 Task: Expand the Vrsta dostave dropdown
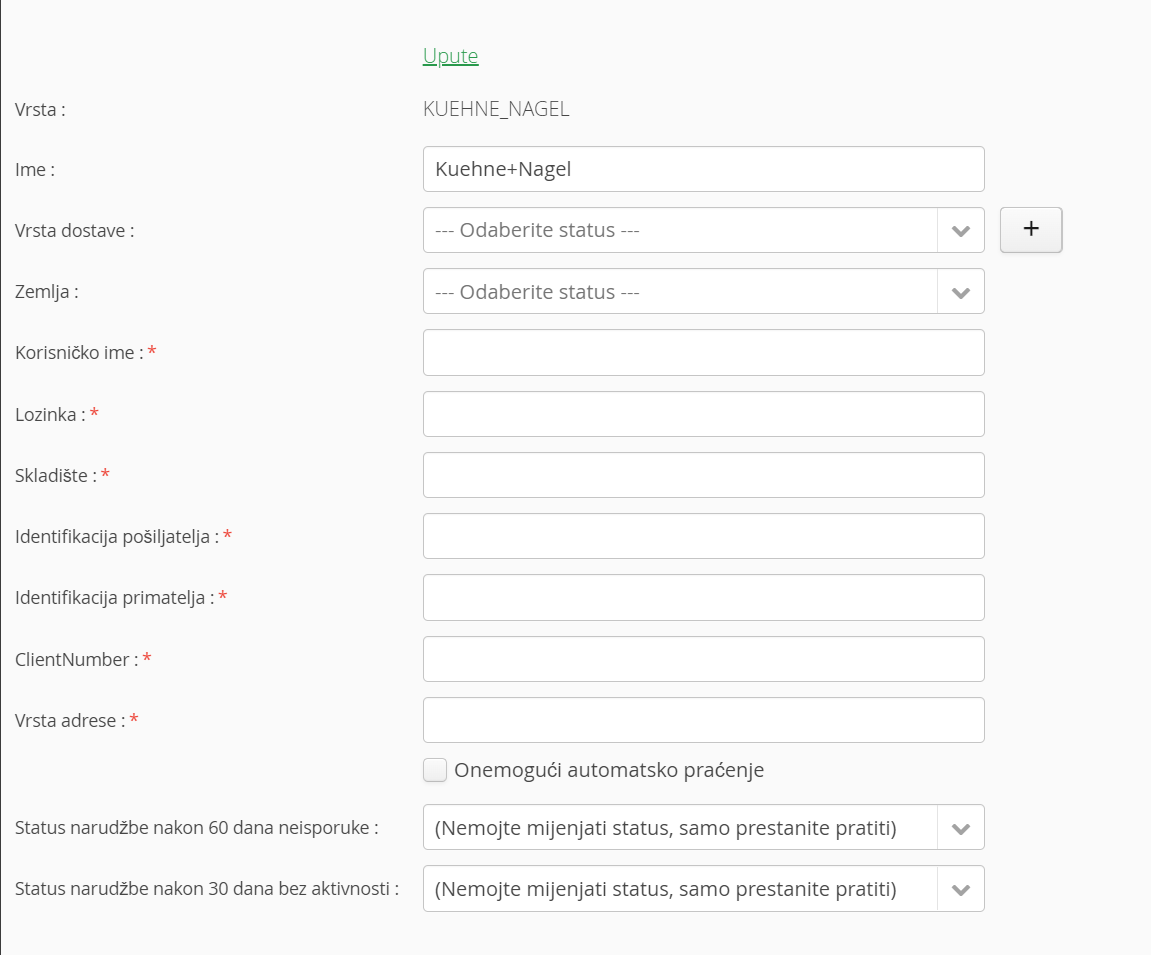[703, 230]
